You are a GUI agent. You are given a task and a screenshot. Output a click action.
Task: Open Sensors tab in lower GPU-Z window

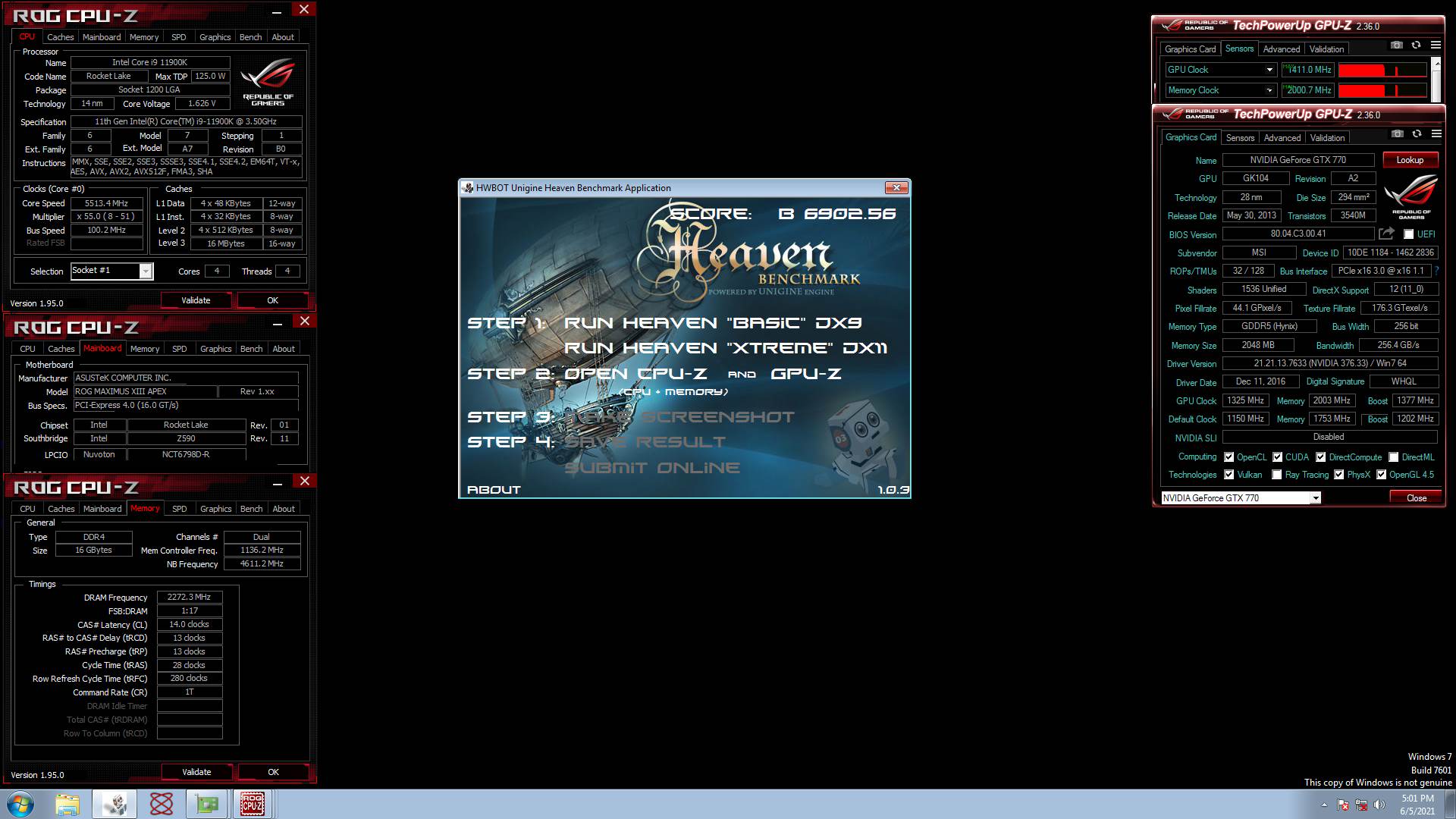coord(1240,138)
